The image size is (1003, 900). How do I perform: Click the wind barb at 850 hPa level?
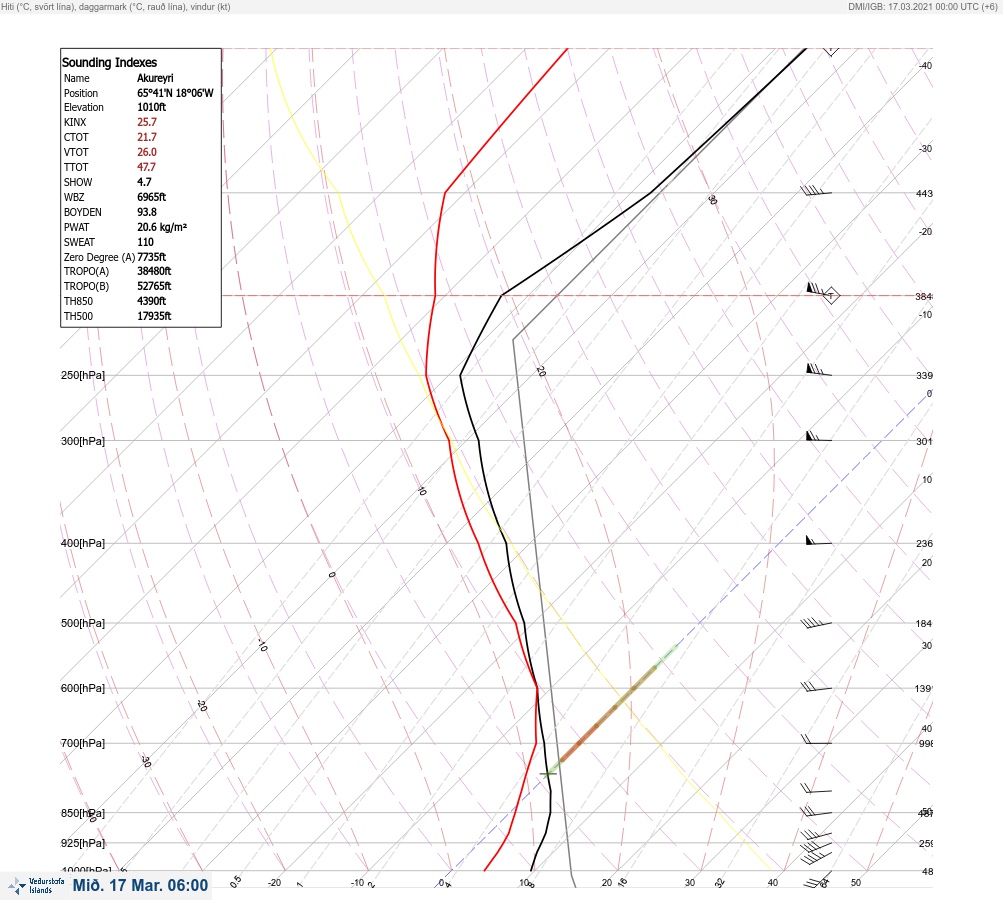click(x=816, y=812)
